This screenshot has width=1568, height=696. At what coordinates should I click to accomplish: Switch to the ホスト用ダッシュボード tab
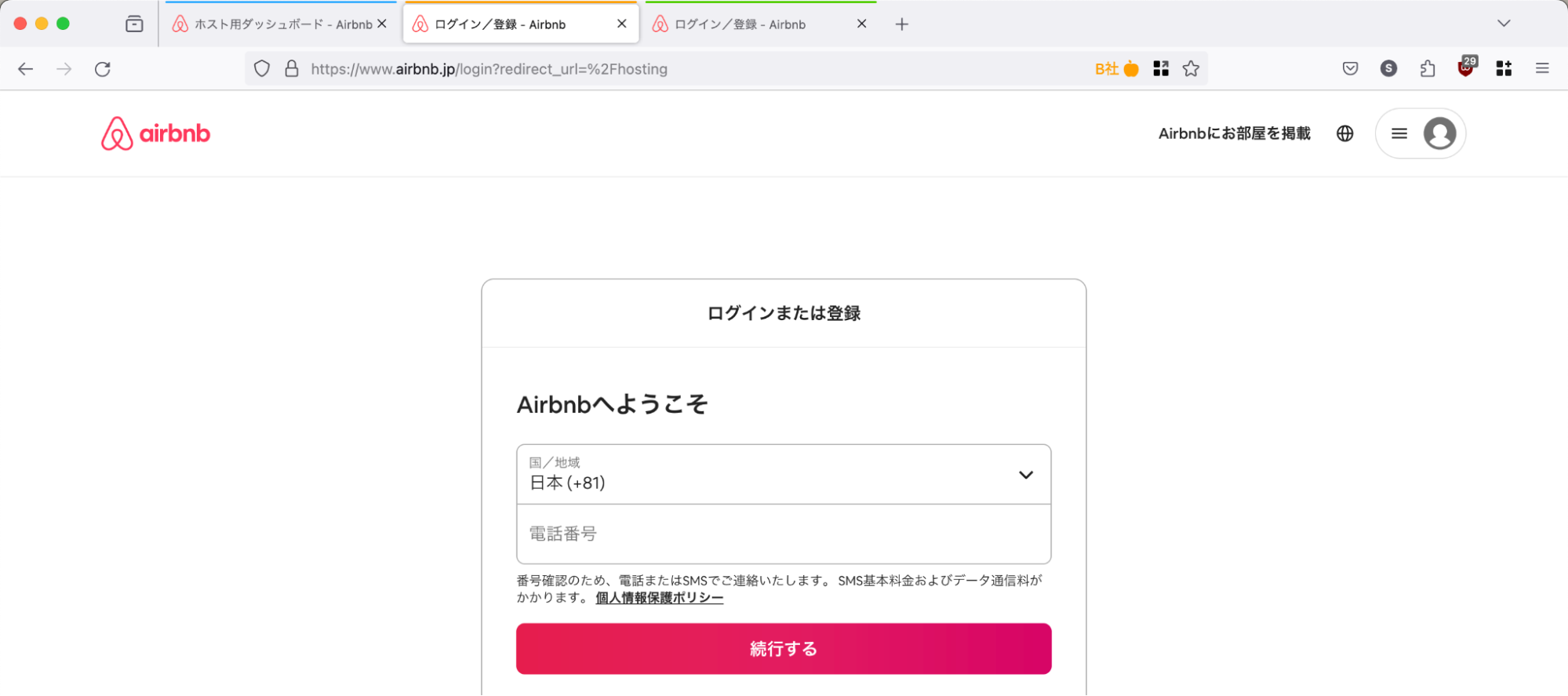(275, 24)
